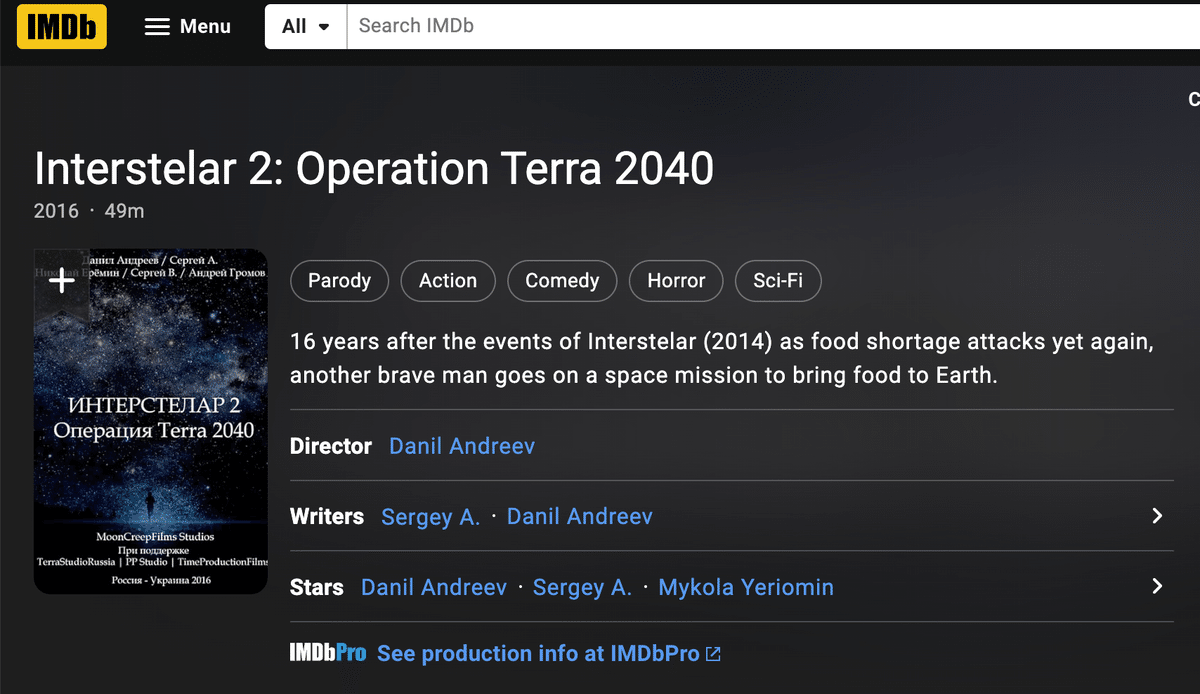
Task: Click the IMDb logo
Action: coord(62,26)
